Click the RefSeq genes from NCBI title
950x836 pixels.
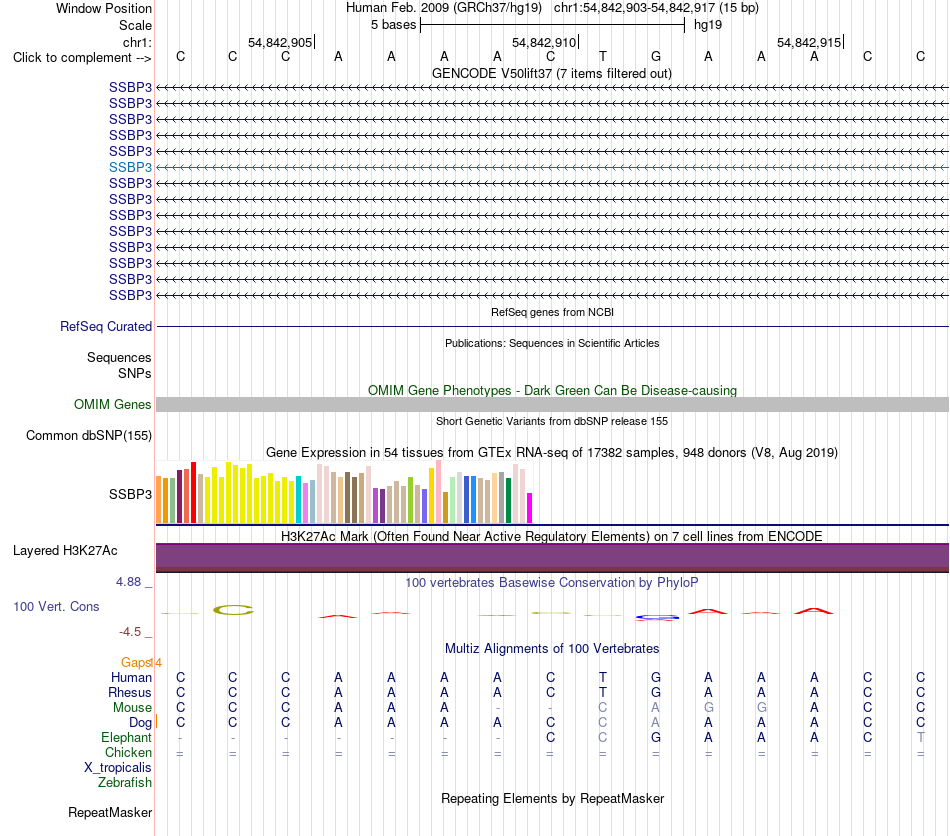pos(552,312)
